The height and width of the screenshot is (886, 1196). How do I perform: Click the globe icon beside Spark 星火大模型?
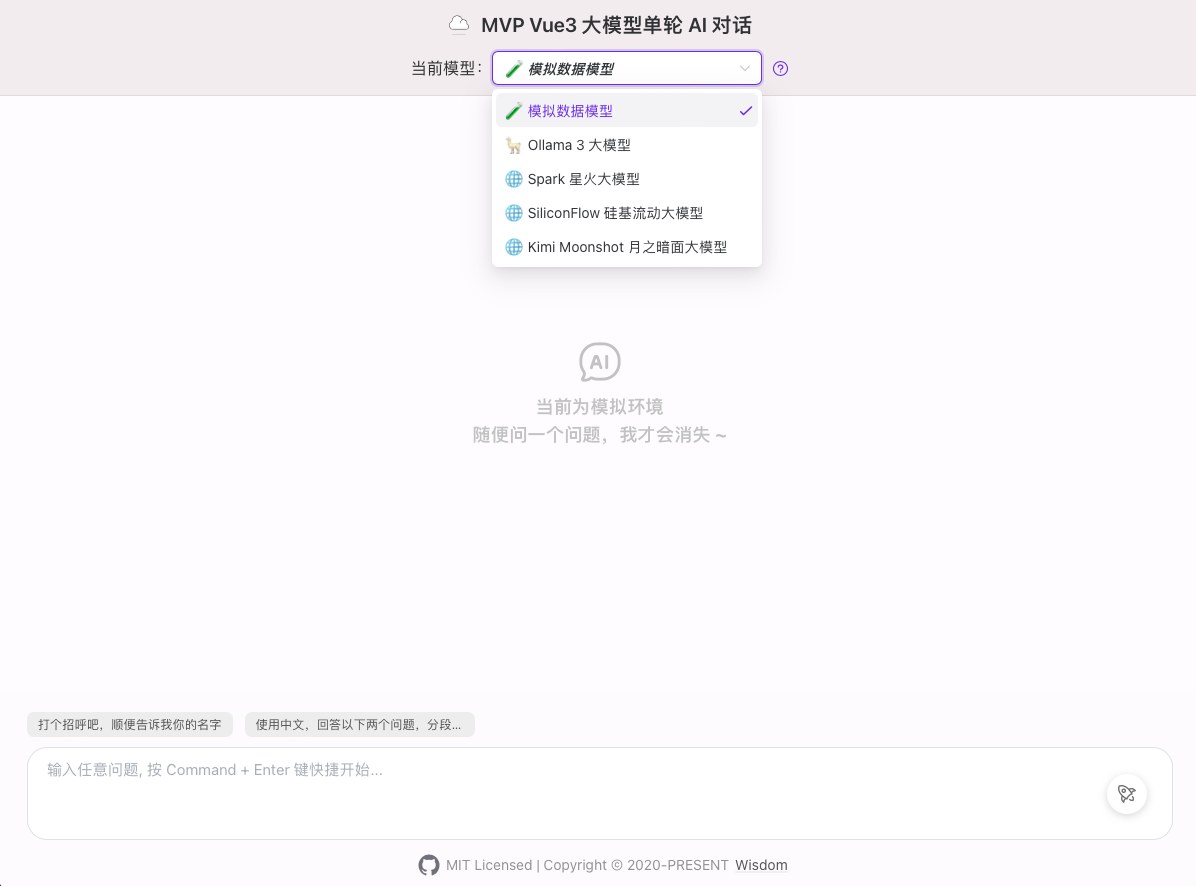513,179
